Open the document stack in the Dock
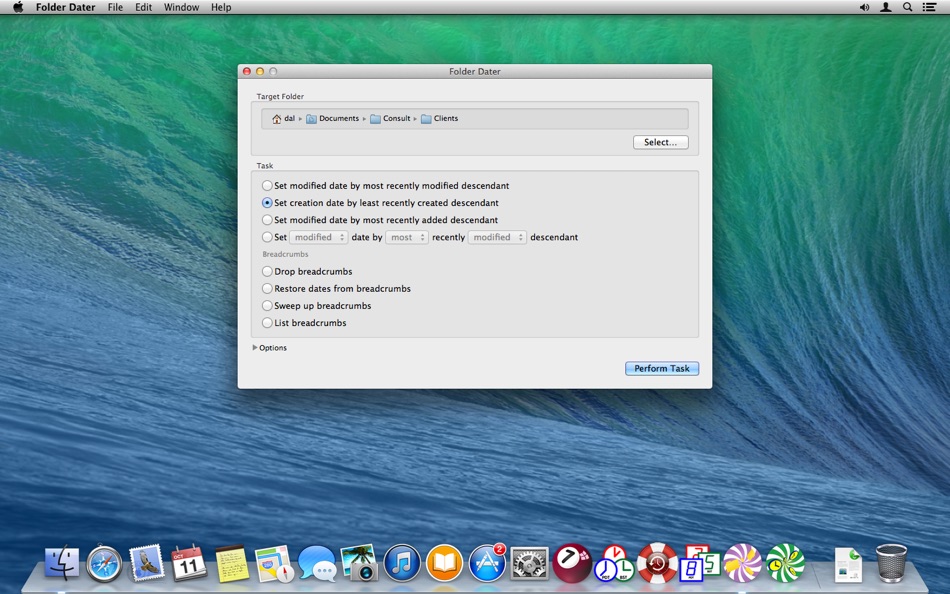Screen dimensions: 950x594 tap(848, 564)
